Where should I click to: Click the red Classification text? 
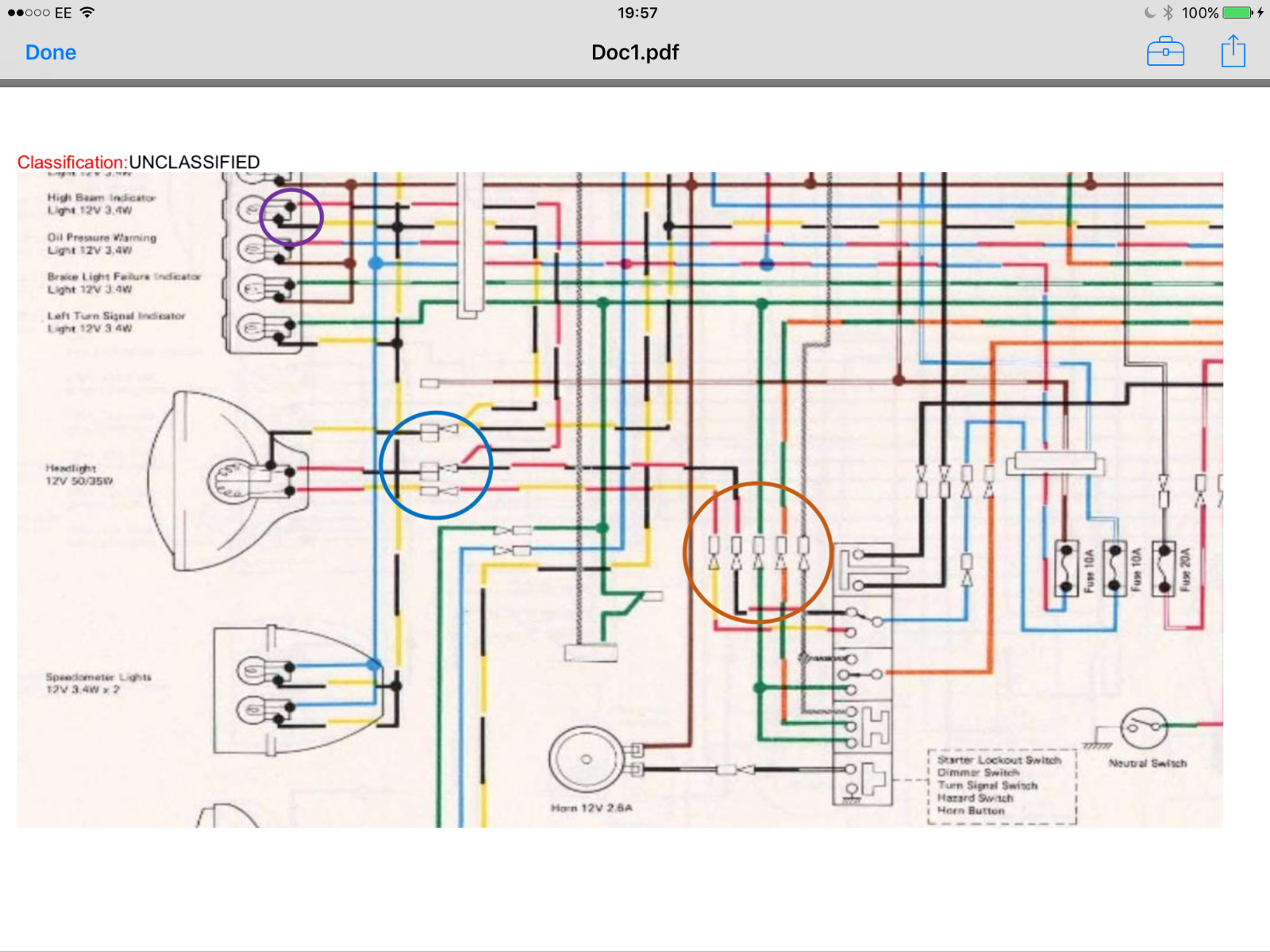pos(72,163)
